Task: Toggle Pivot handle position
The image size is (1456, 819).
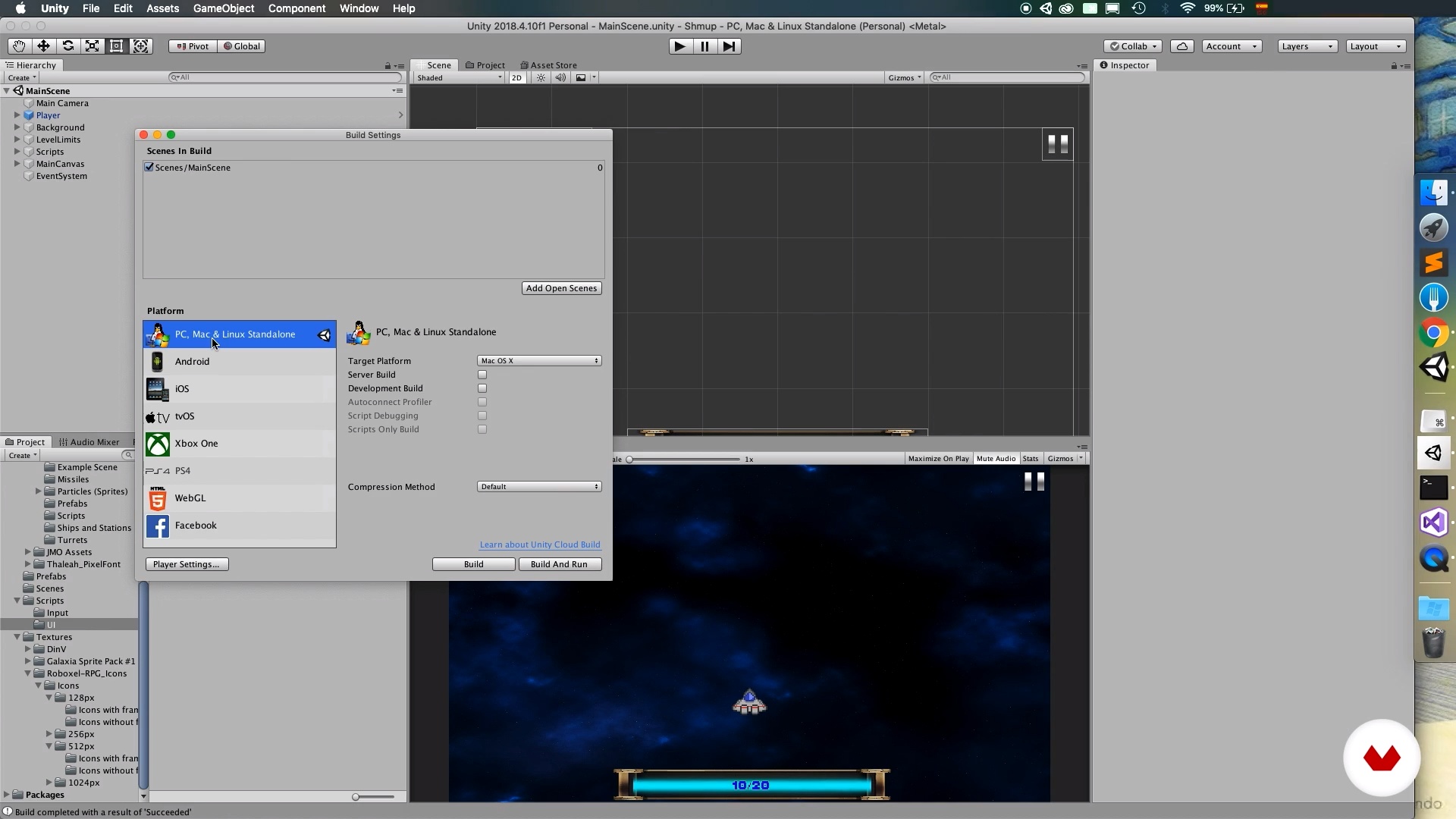Action: [x=193, y=46]
